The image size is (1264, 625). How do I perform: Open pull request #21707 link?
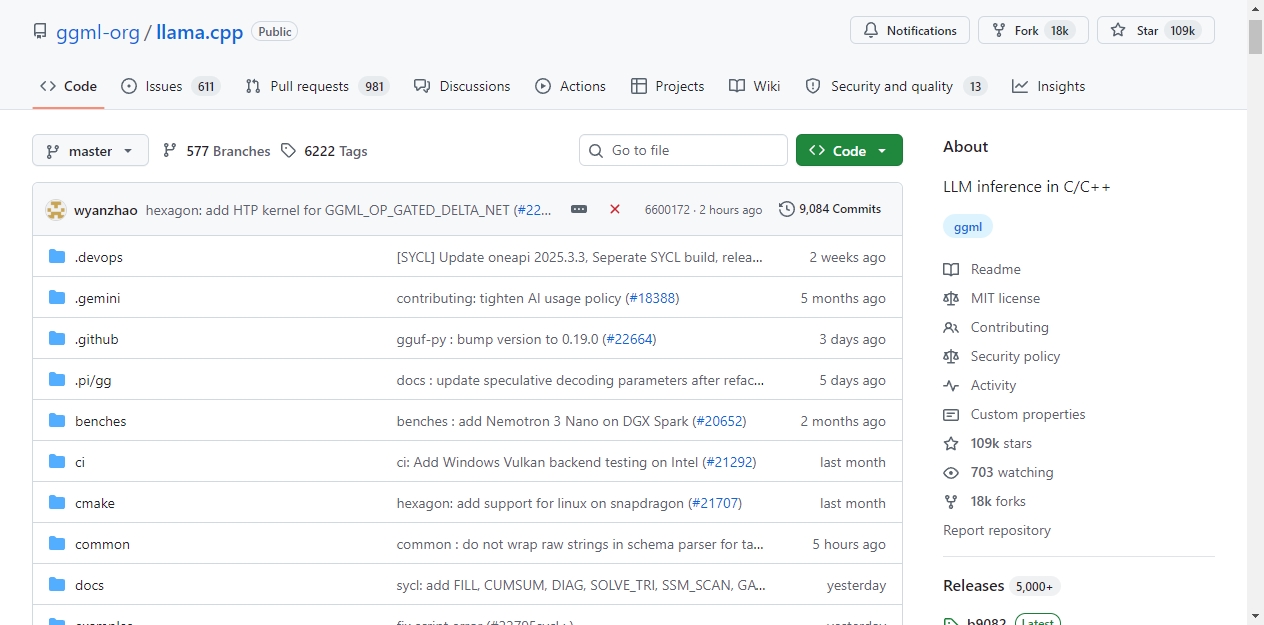[x=715, y=503]
